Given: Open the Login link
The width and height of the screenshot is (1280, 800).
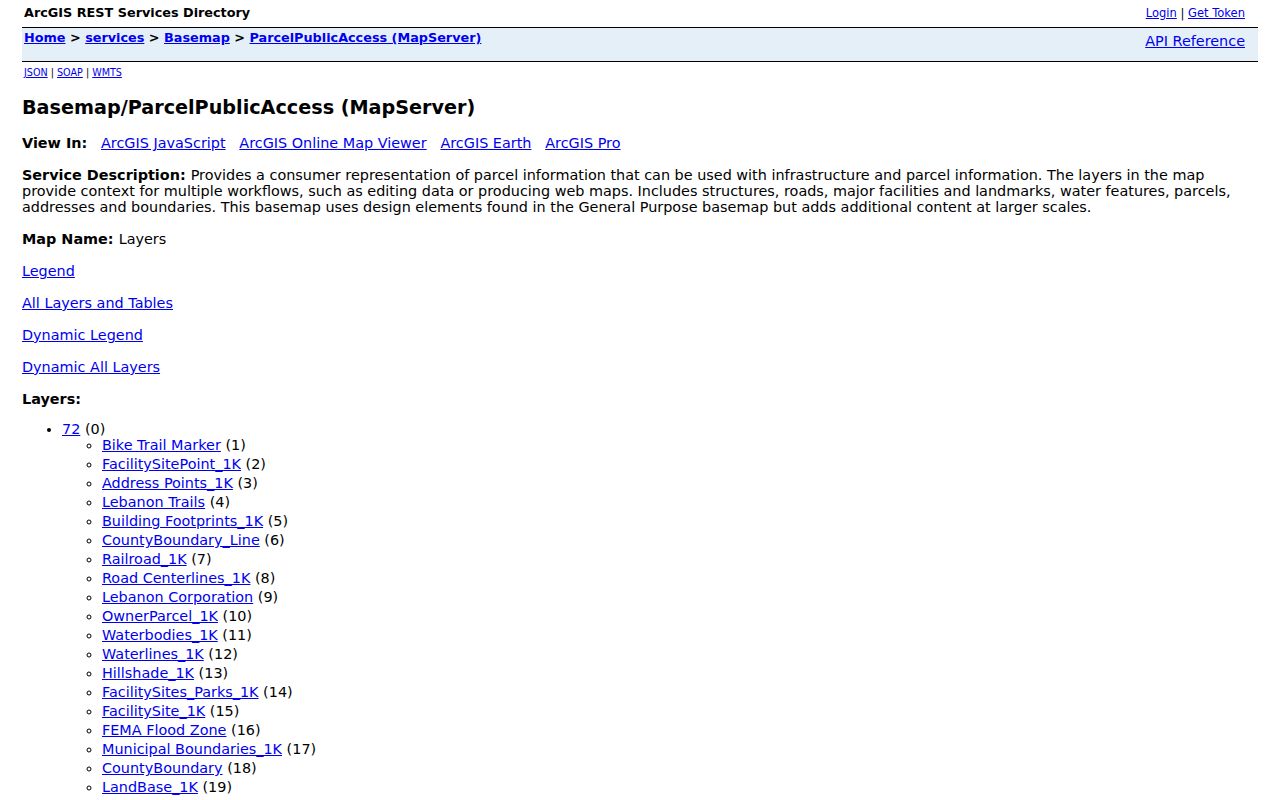Looking at the screenshot, I should click(1161, 13).
